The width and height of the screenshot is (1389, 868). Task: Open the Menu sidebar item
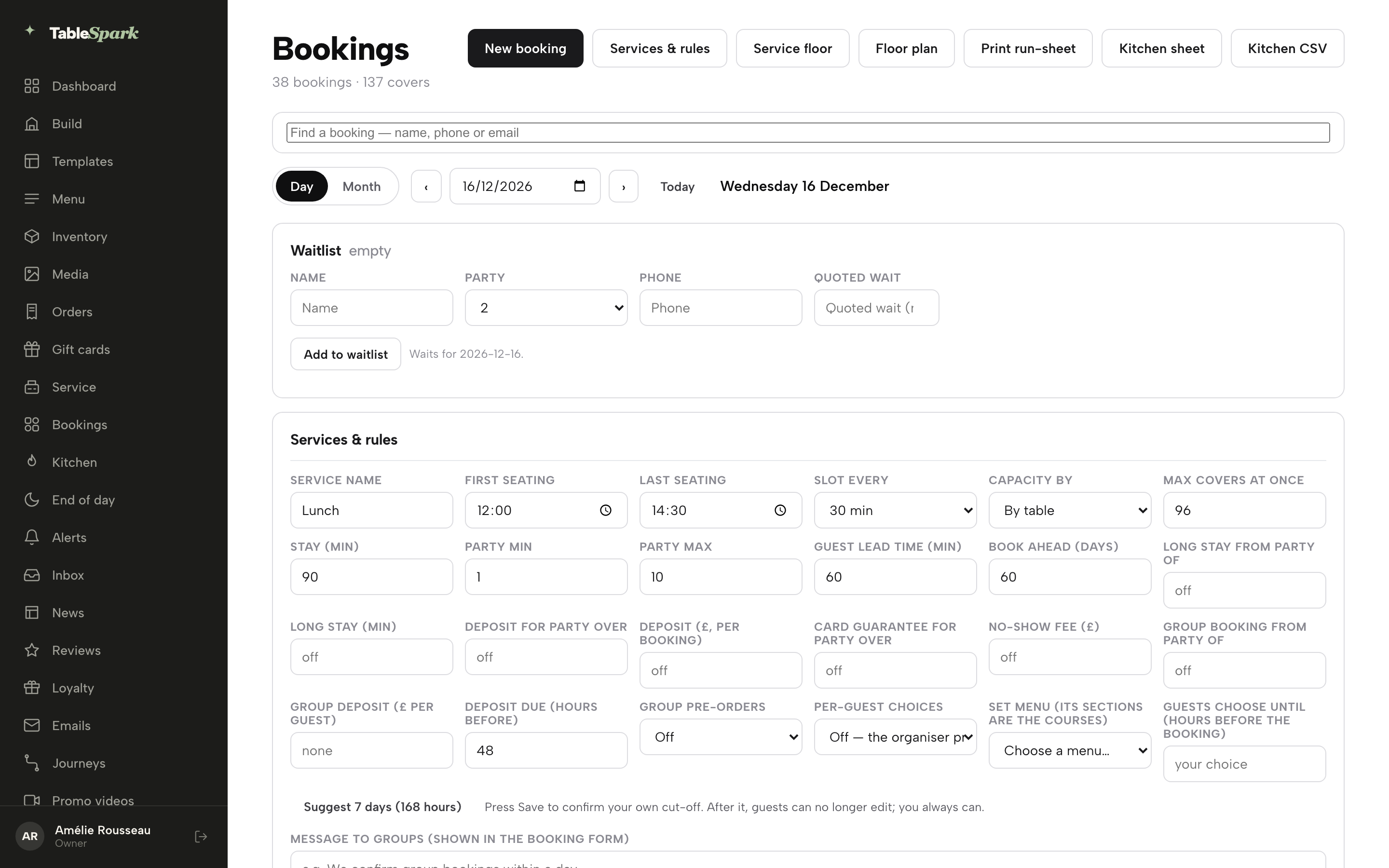114,199
